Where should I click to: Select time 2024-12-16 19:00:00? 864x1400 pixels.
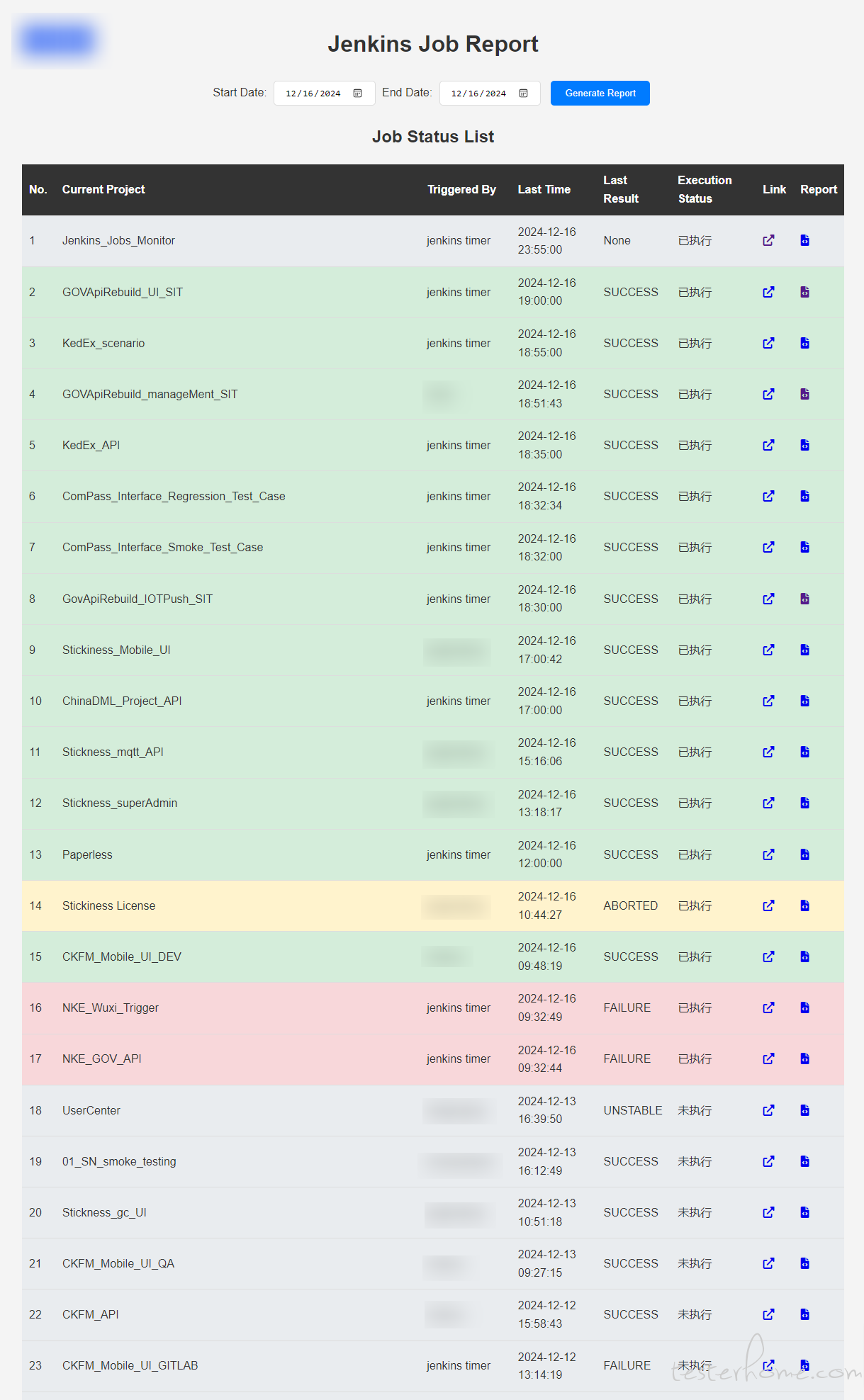pyautogui.click(x=547, y=292)
